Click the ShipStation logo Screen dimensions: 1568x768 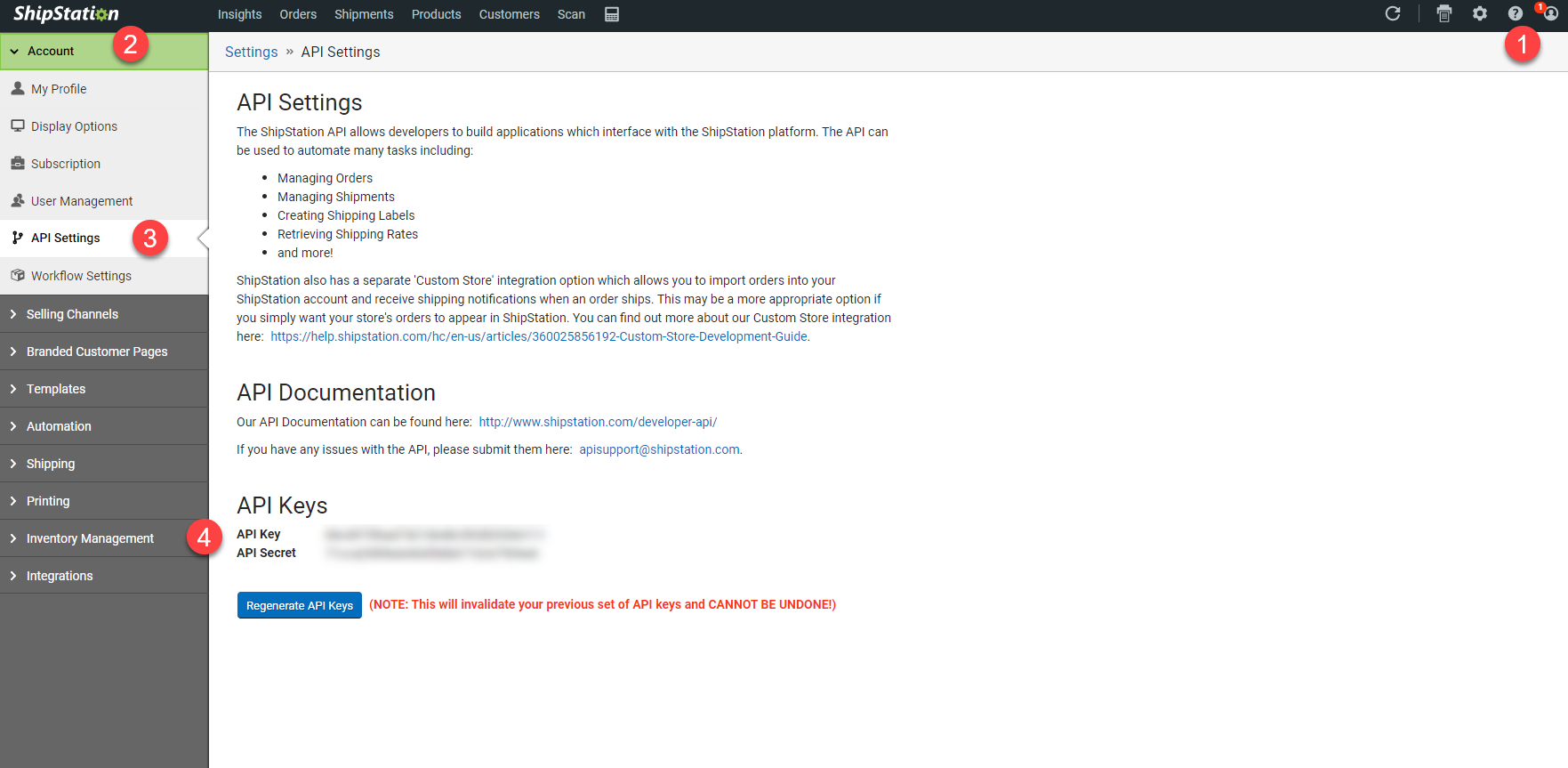pyautogui.click(x=66, y=14)
